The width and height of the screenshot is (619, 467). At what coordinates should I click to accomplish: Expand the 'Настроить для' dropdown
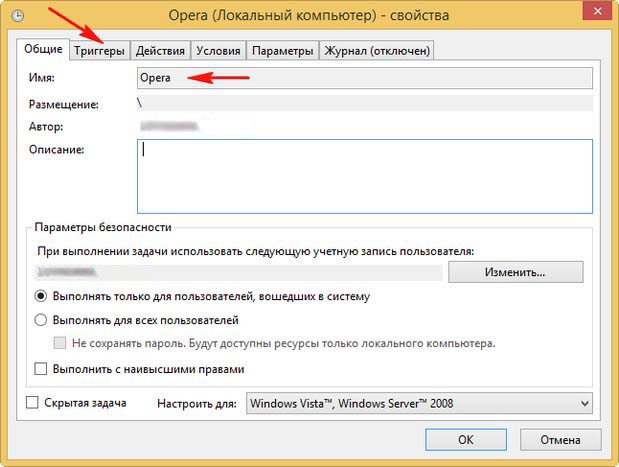click(x=419, y=403)
